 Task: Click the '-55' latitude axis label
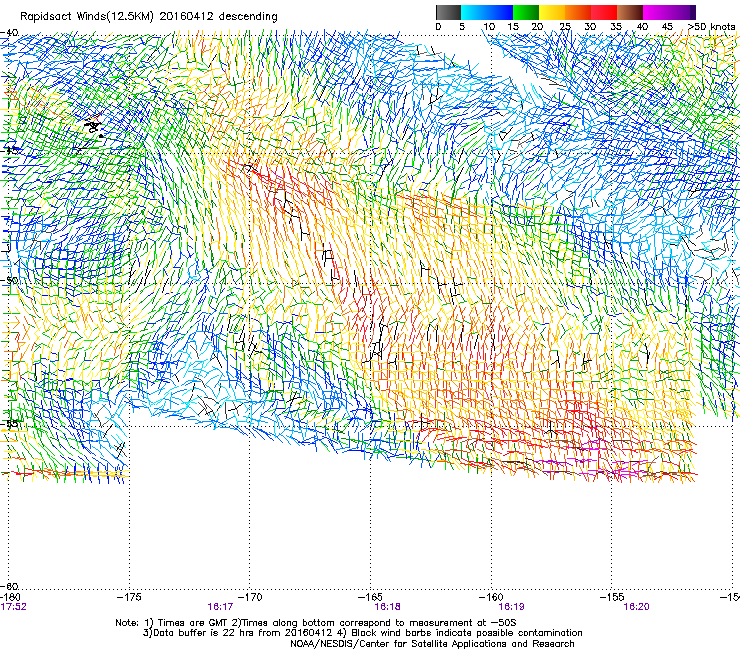point(9,423)
